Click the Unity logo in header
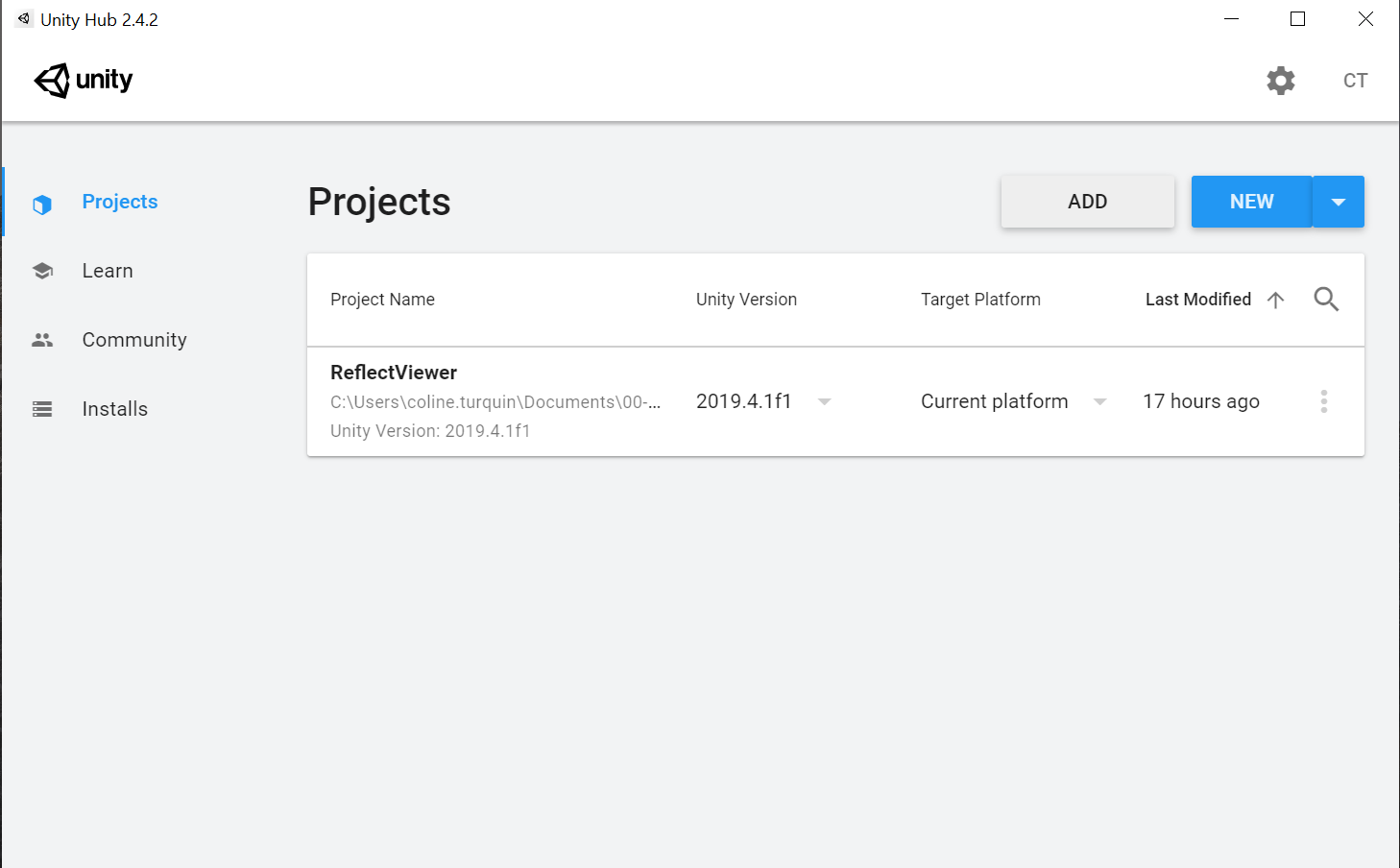1400x868 pixels. click(x=84, y=81)
